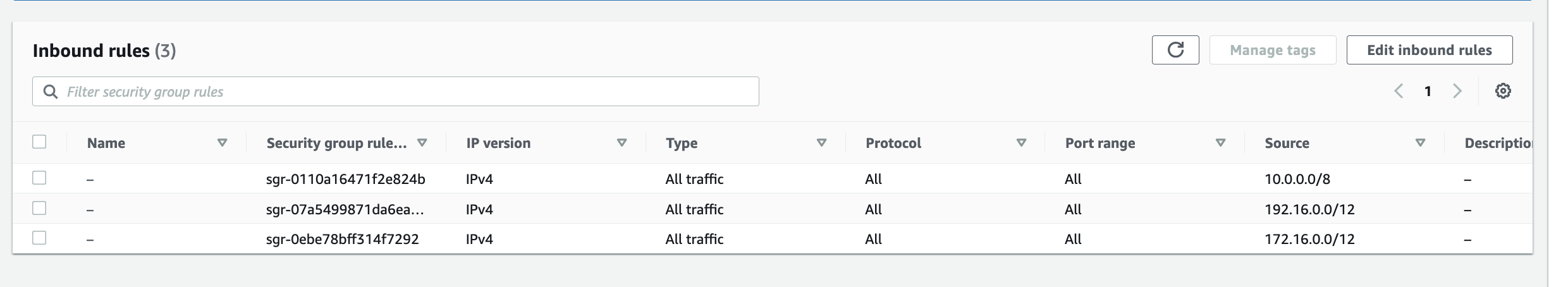This screenshot has height=287, width=1568.
Task: Click Edit inbound rules button
Action: [1430, 50]
